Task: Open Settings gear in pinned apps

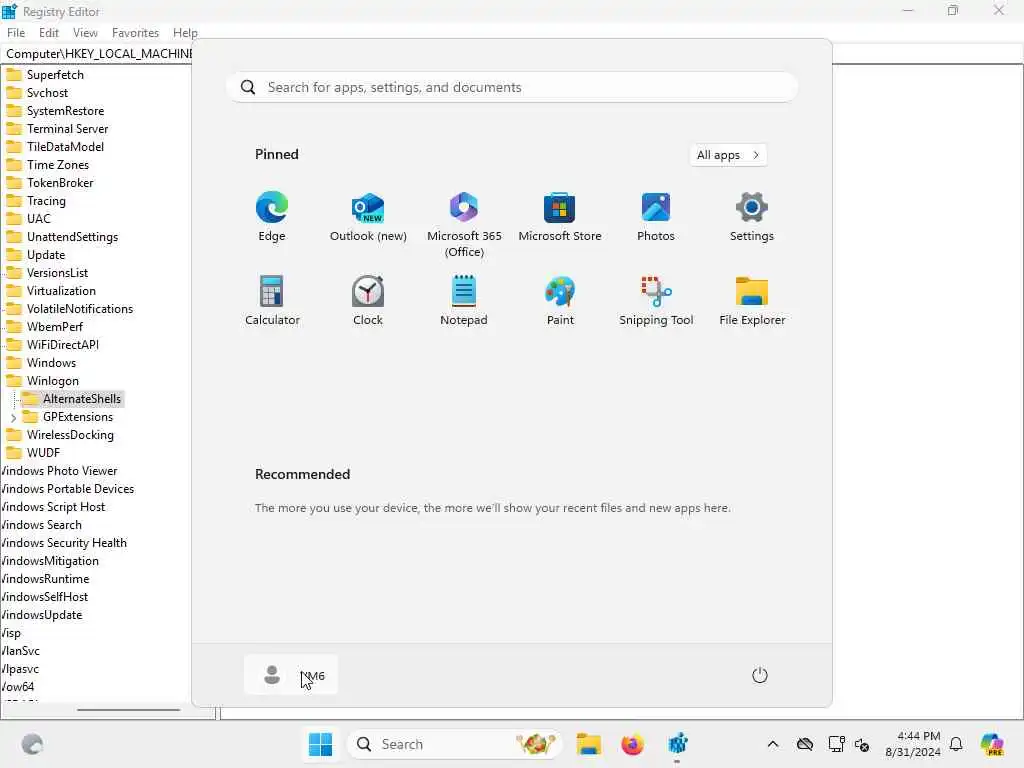Action: [752, 216]
